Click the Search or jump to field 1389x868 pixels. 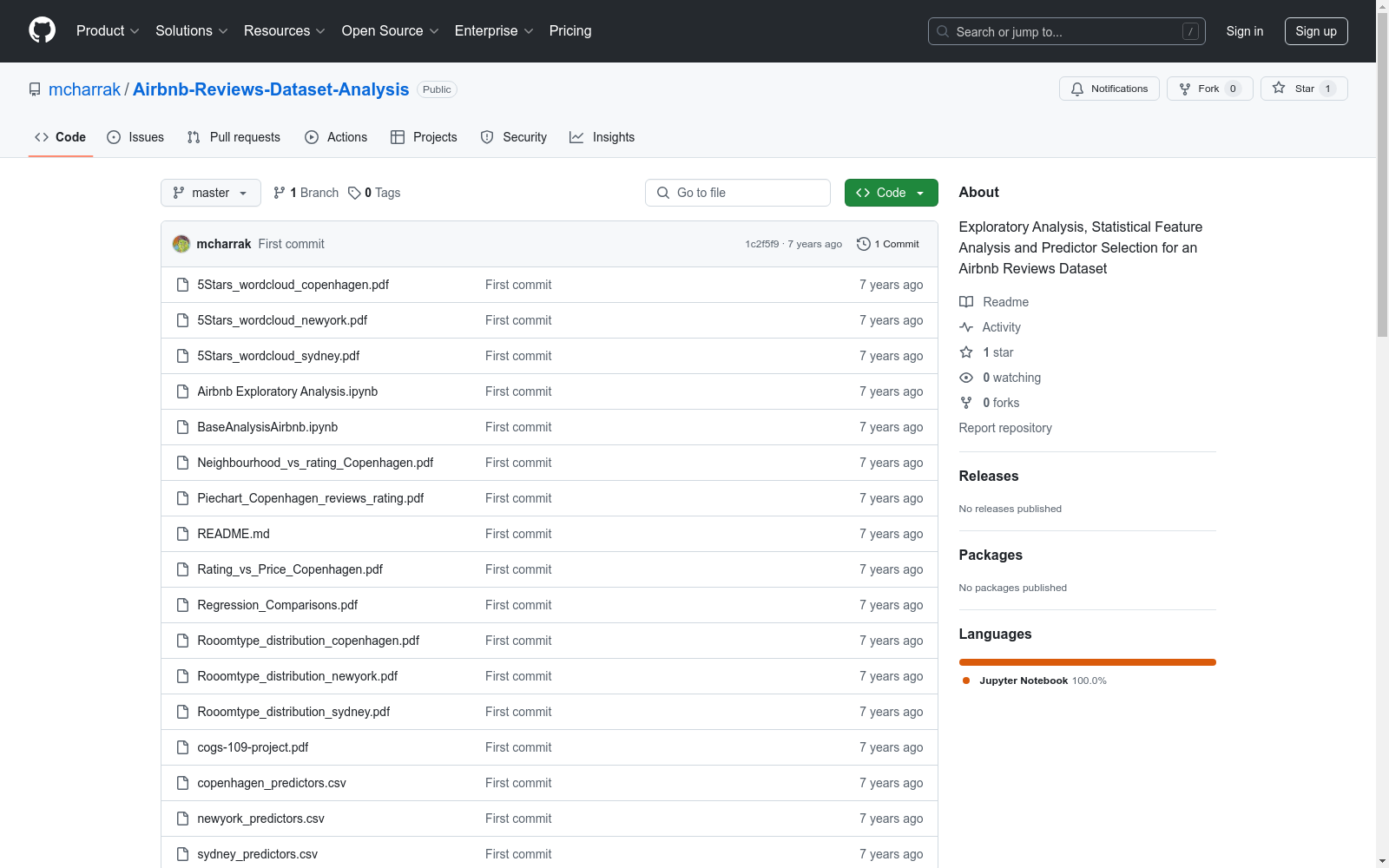(x=1067, y=31)
